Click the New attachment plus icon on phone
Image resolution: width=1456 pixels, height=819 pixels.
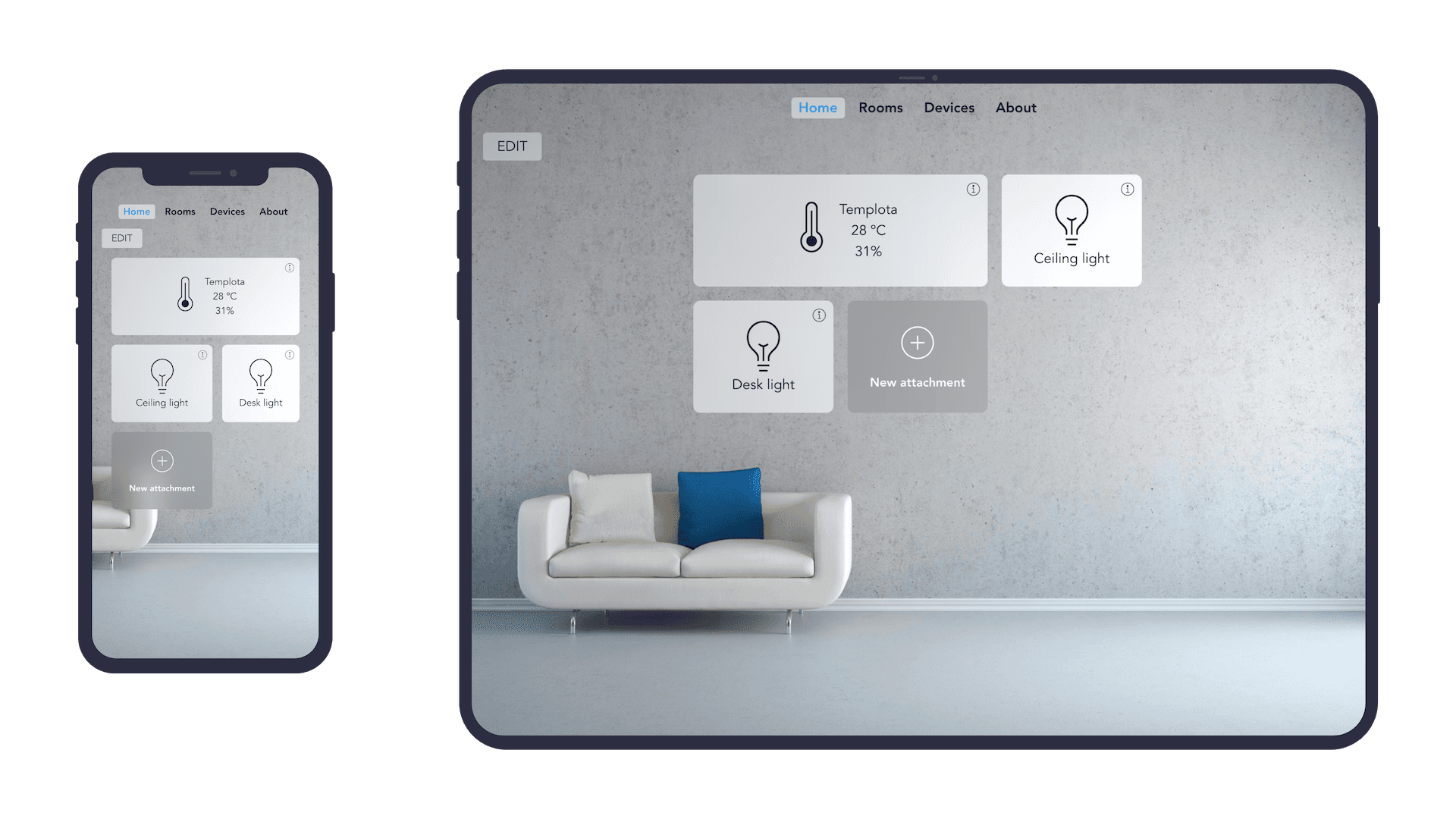(162, 460)
